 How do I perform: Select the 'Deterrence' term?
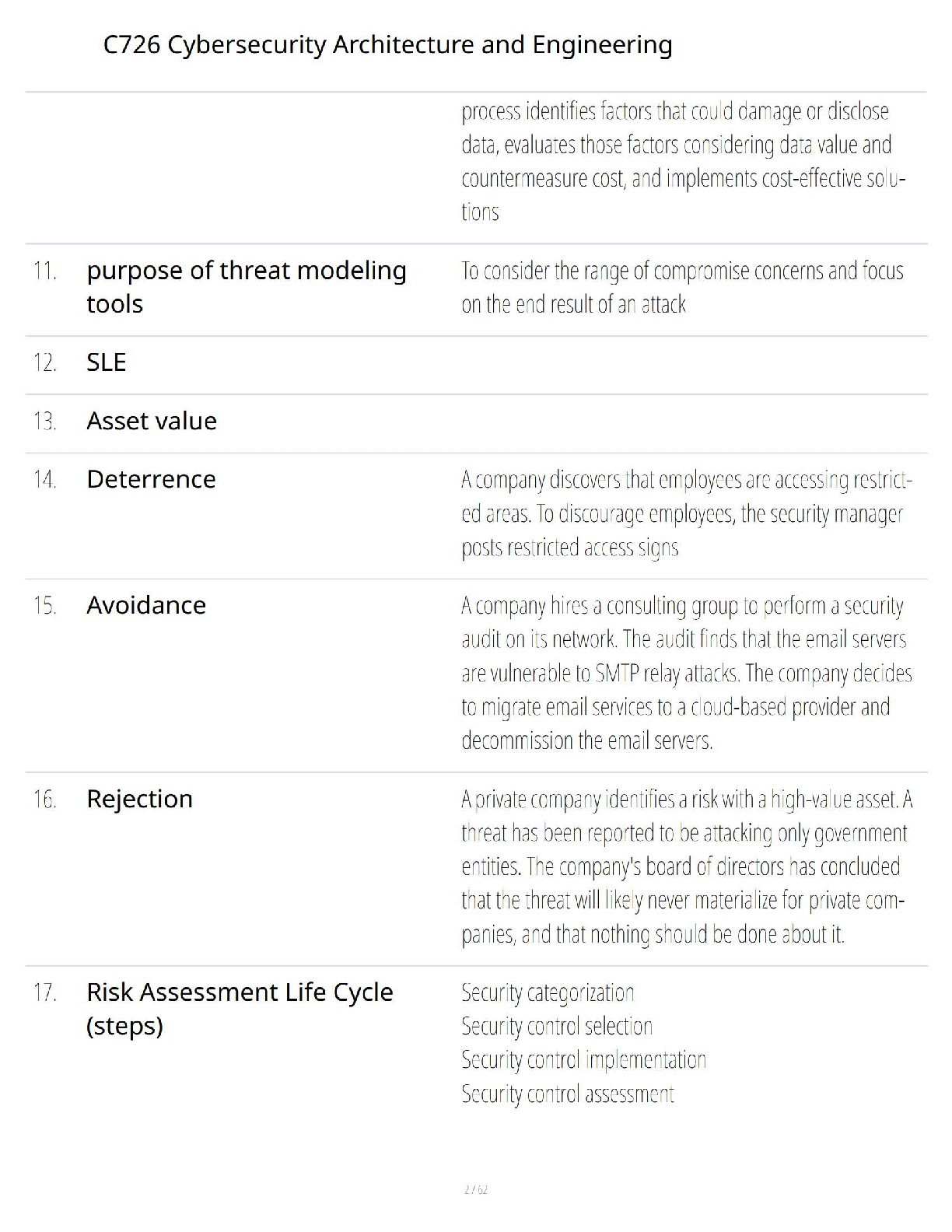(151, 479)
